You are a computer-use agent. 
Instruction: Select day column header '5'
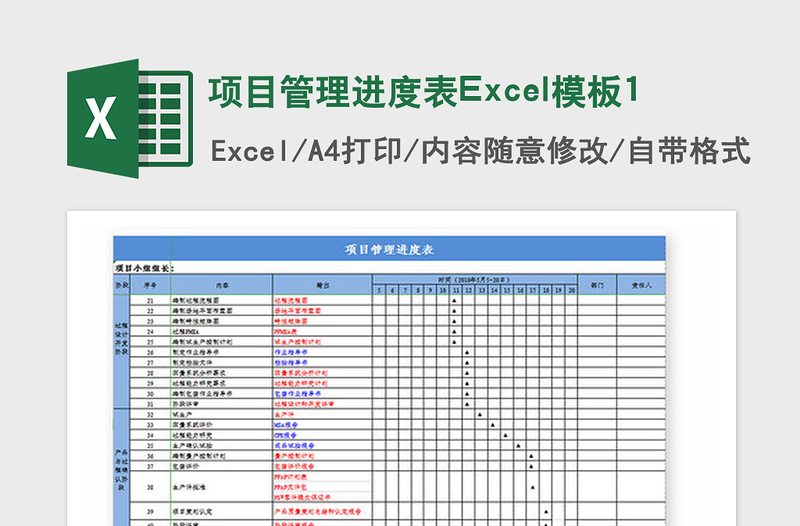pos(379,290)
